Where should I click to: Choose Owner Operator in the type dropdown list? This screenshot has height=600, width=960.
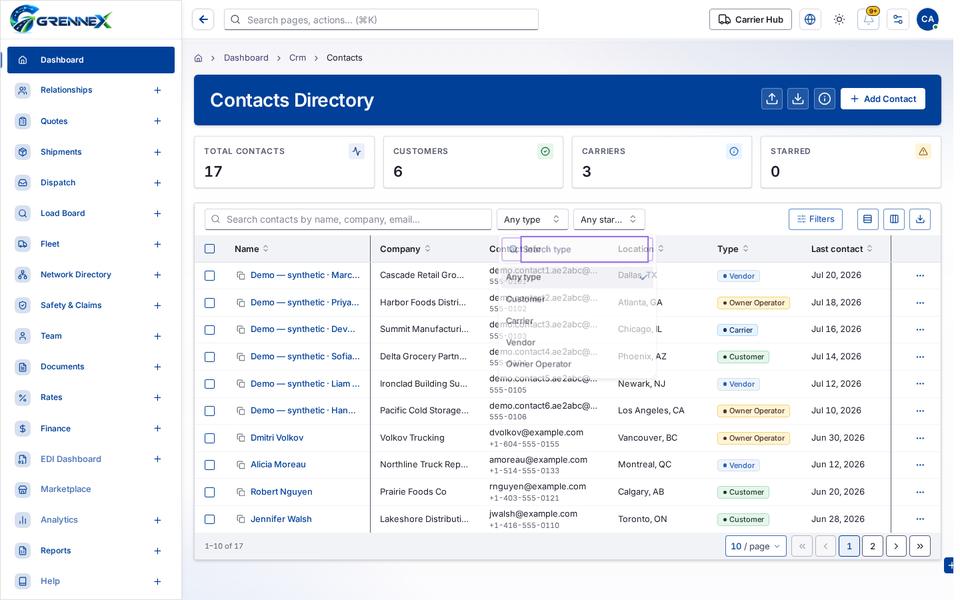577,364
